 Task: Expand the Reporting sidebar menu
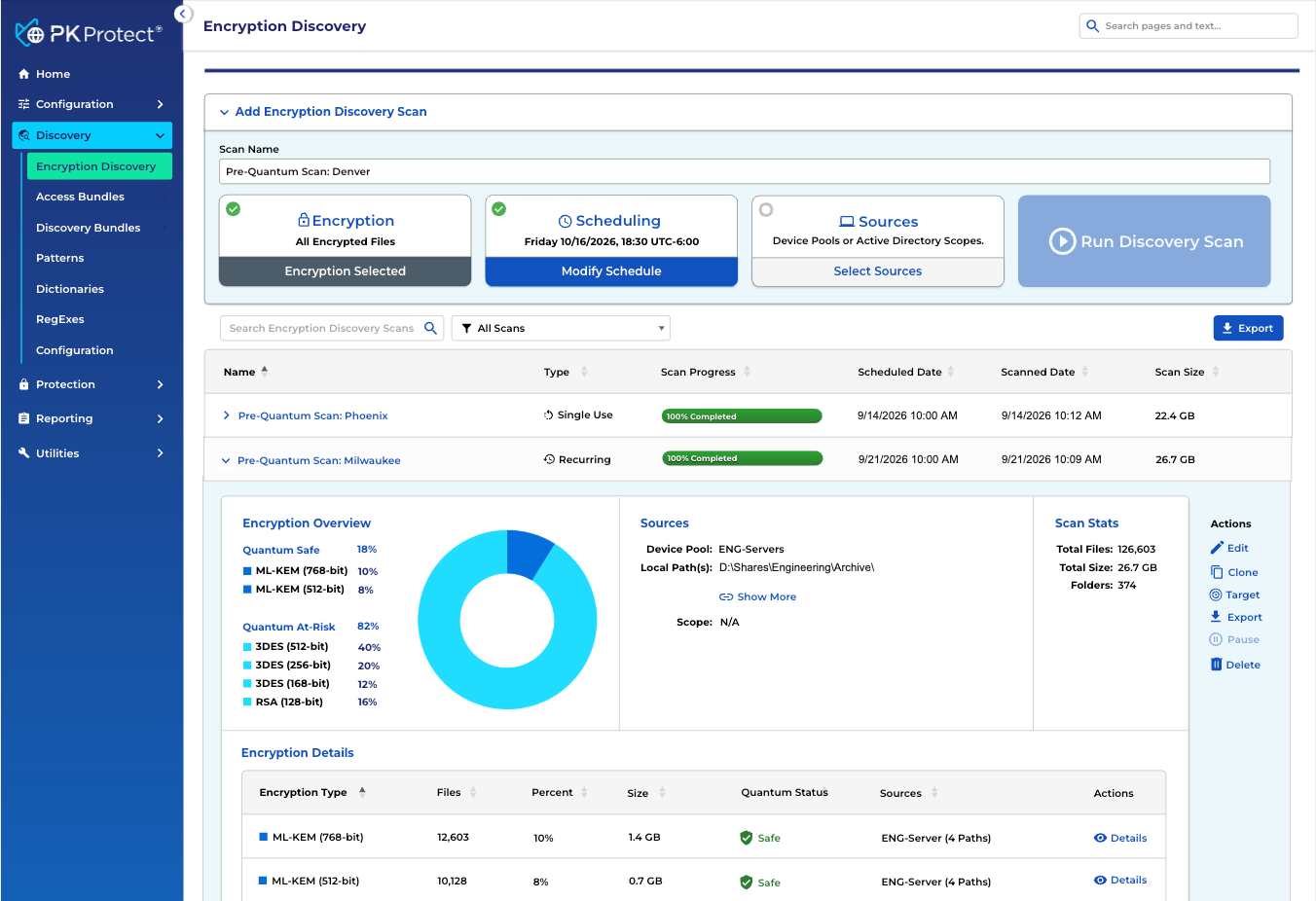[x=91, y=418]
